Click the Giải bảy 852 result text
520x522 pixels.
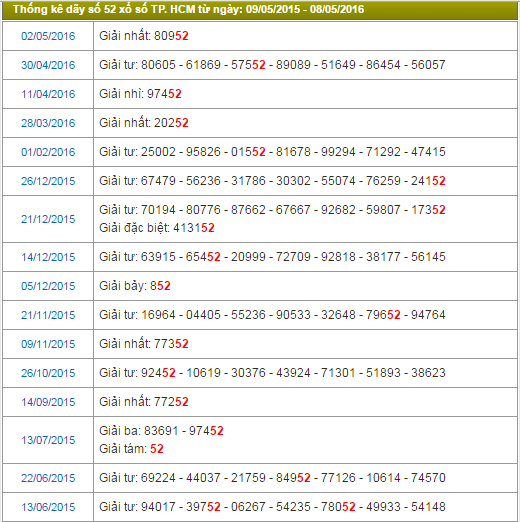(x=135, y=286)
